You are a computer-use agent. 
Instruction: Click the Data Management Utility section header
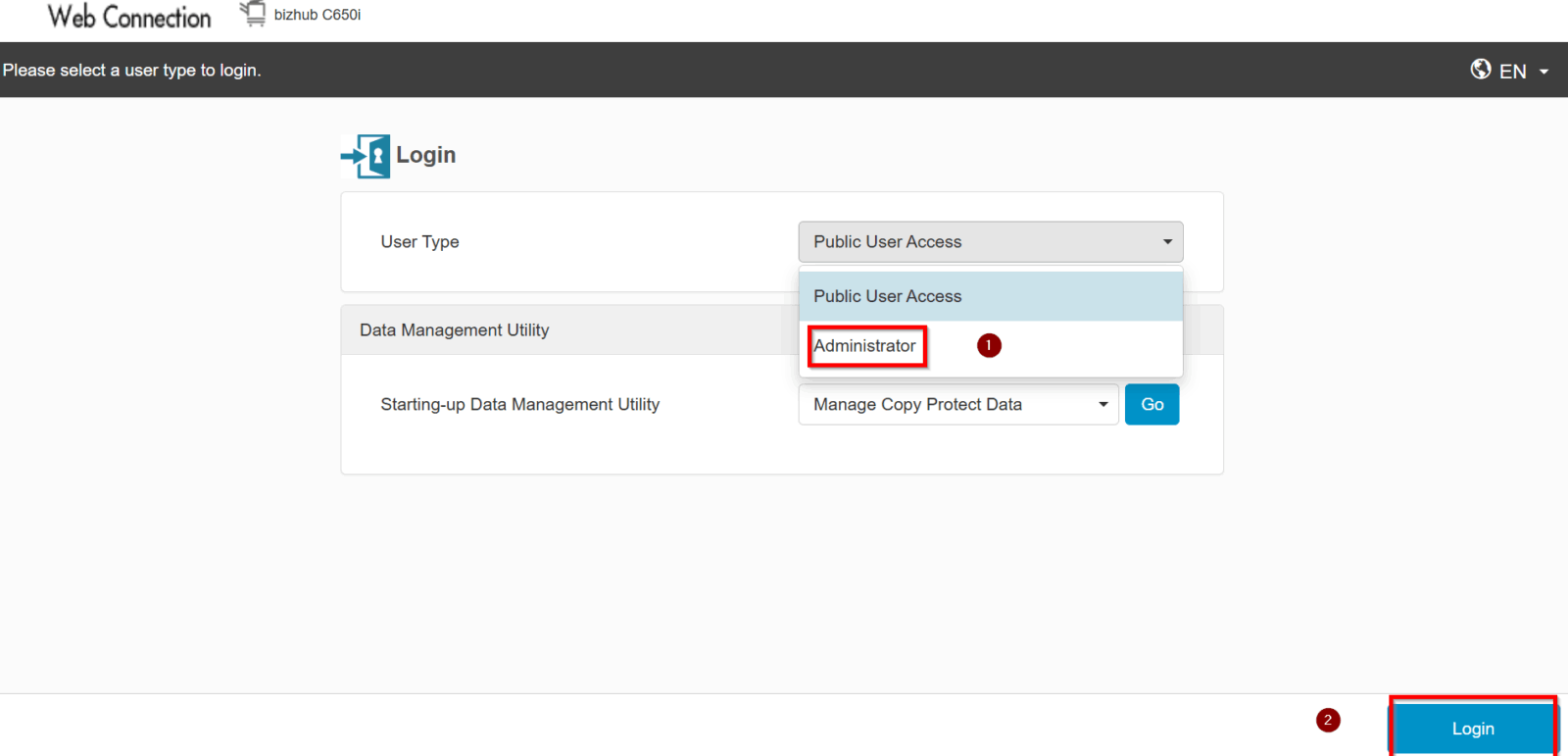pos(454,330)
